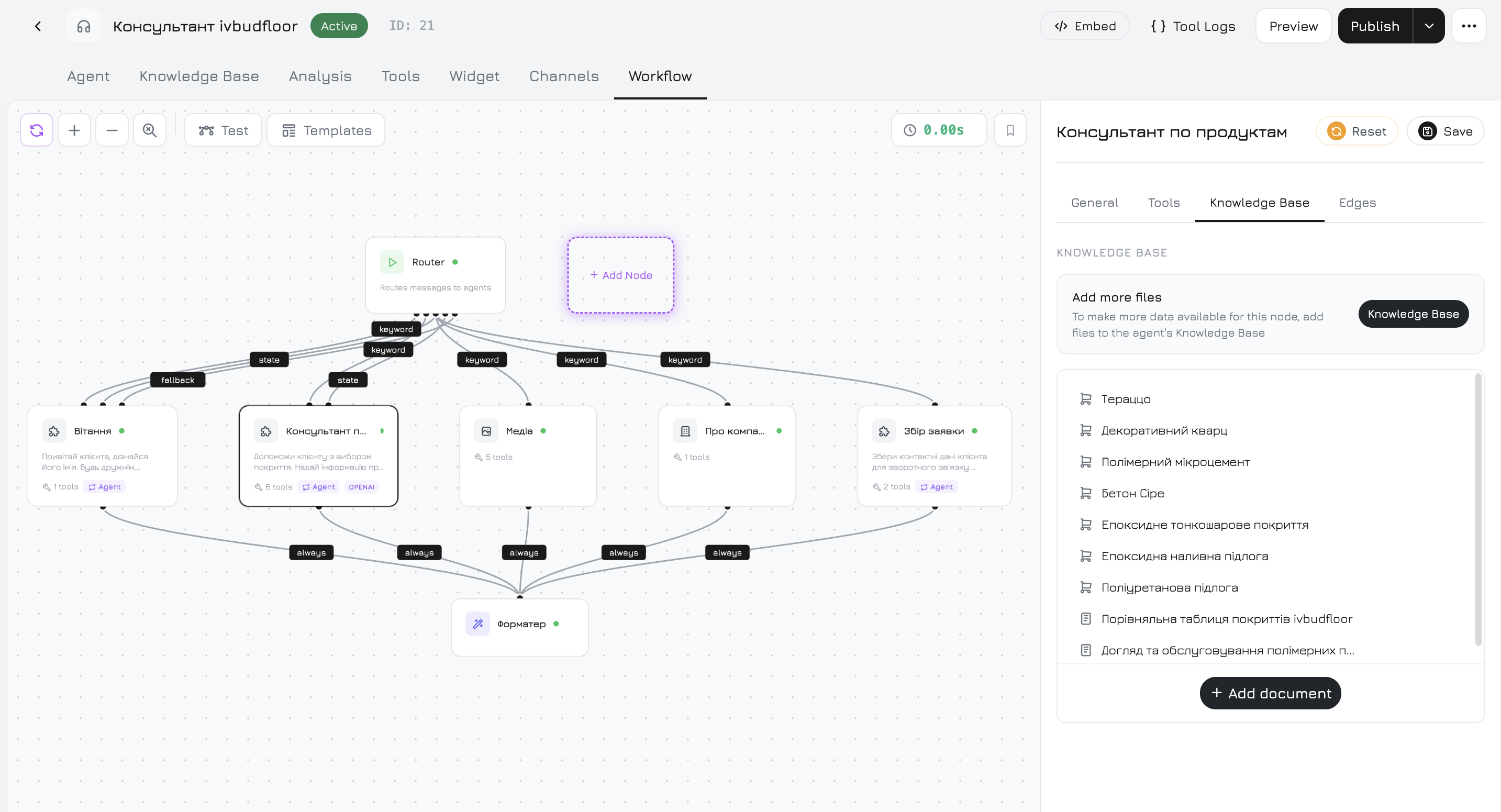
Task: Toggle the status dot on Збір заявки node
Action: [x=974, y=431]
